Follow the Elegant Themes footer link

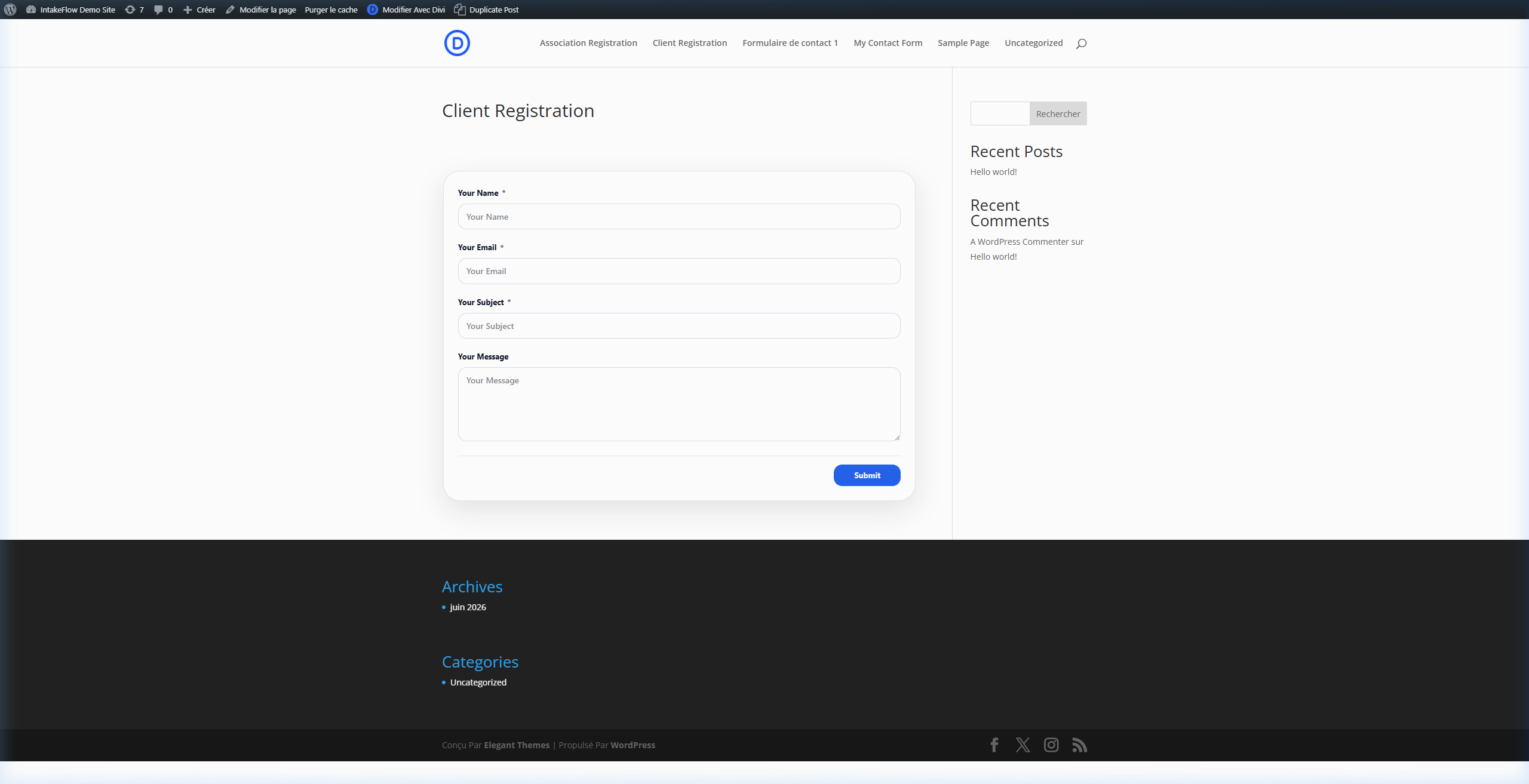(x=517, y=745)
